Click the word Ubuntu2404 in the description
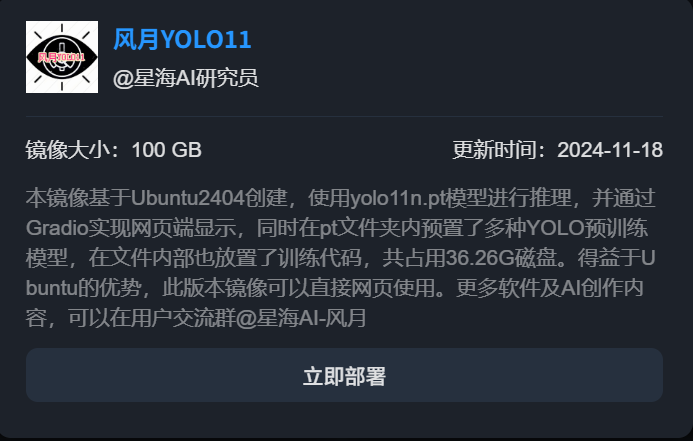The width and height of the screenshot is (693, 441). coord(188,198)
